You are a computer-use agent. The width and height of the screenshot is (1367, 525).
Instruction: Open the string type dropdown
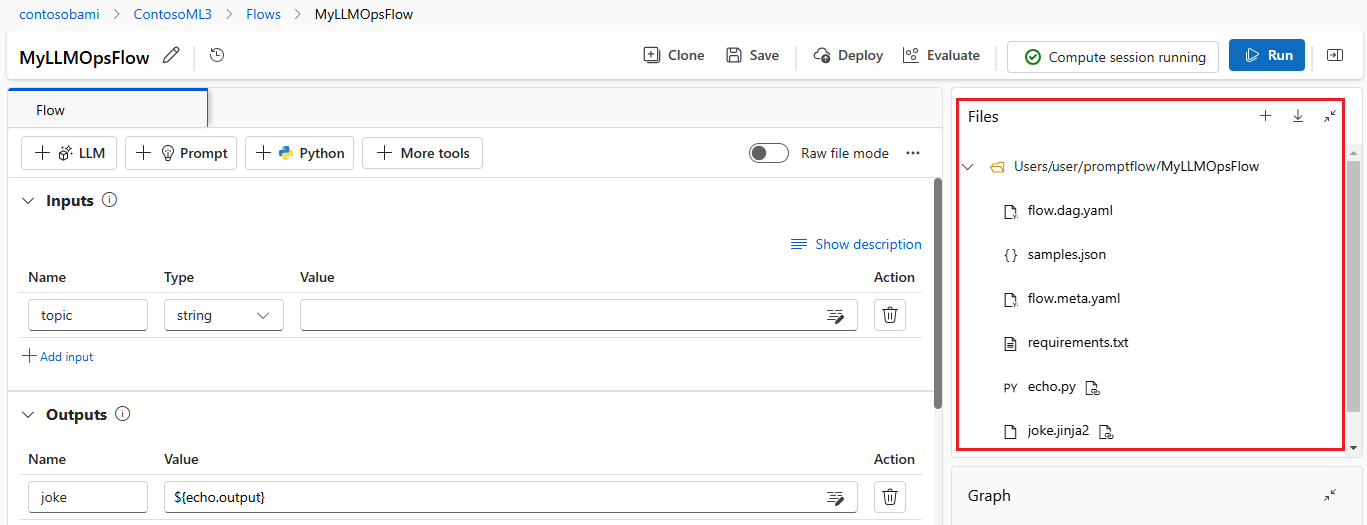tap(223, 315)
